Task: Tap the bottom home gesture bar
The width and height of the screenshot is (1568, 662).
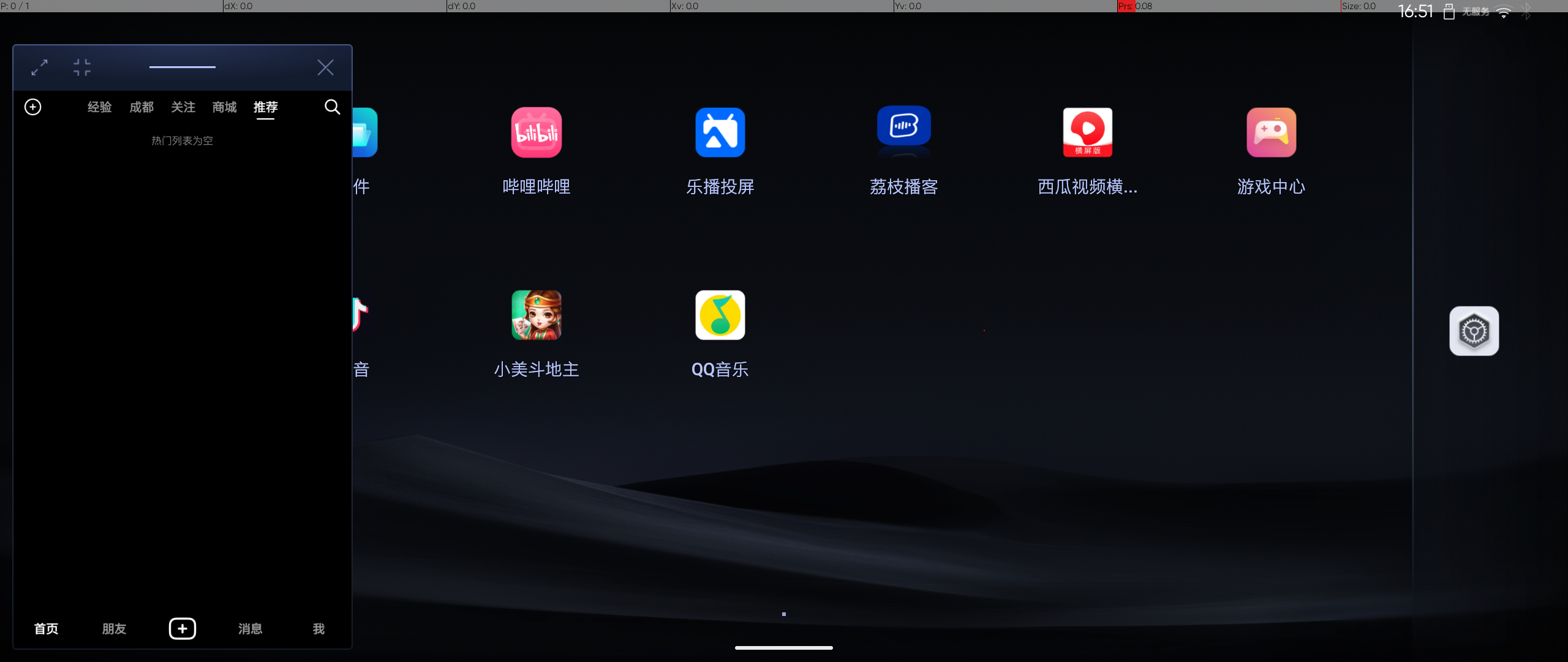Action: coord(784,647)
